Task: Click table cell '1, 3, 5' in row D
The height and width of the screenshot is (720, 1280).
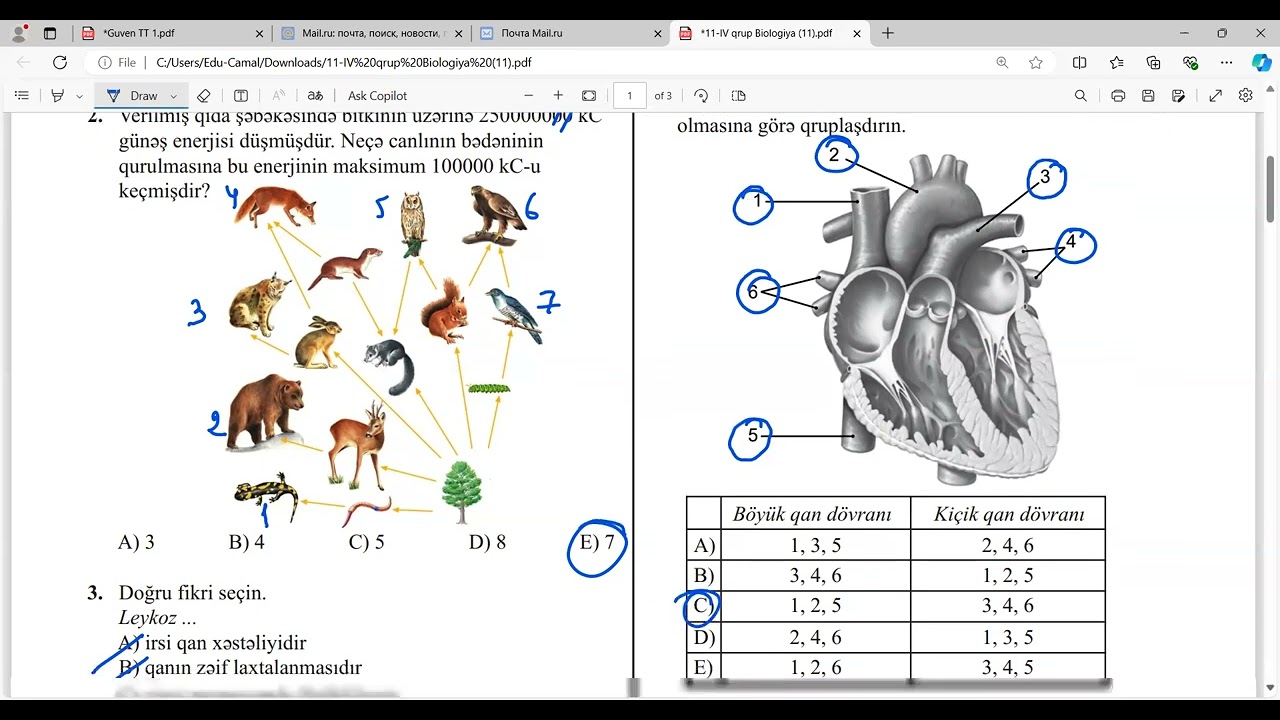Action: click(1008, 637)
